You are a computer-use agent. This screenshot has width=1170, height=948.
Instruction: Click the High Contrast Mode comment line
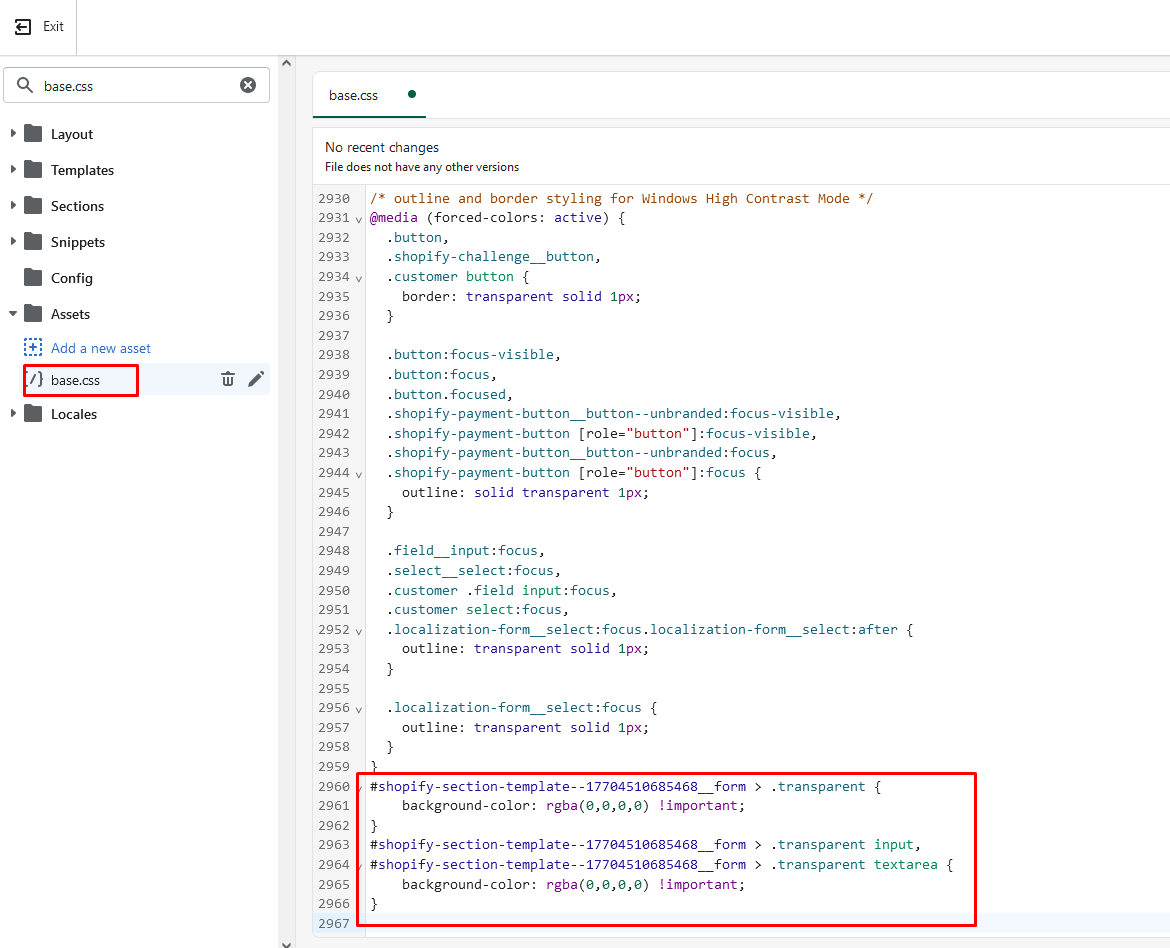point(621,199)
